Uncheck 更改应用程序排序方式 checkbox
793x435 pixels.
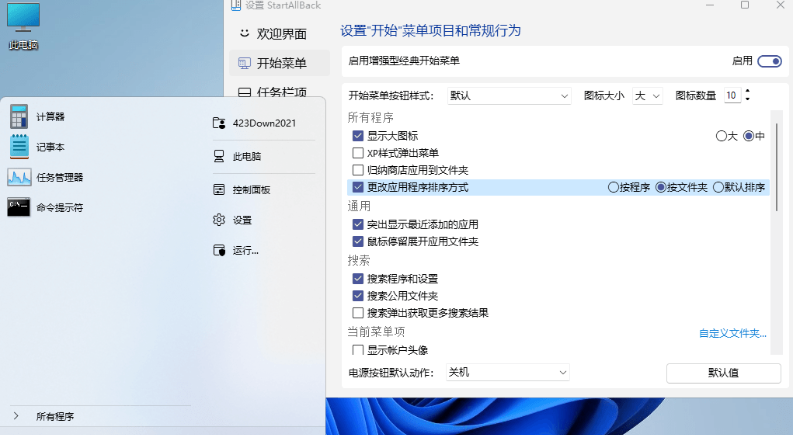click(x=358, y=187)
